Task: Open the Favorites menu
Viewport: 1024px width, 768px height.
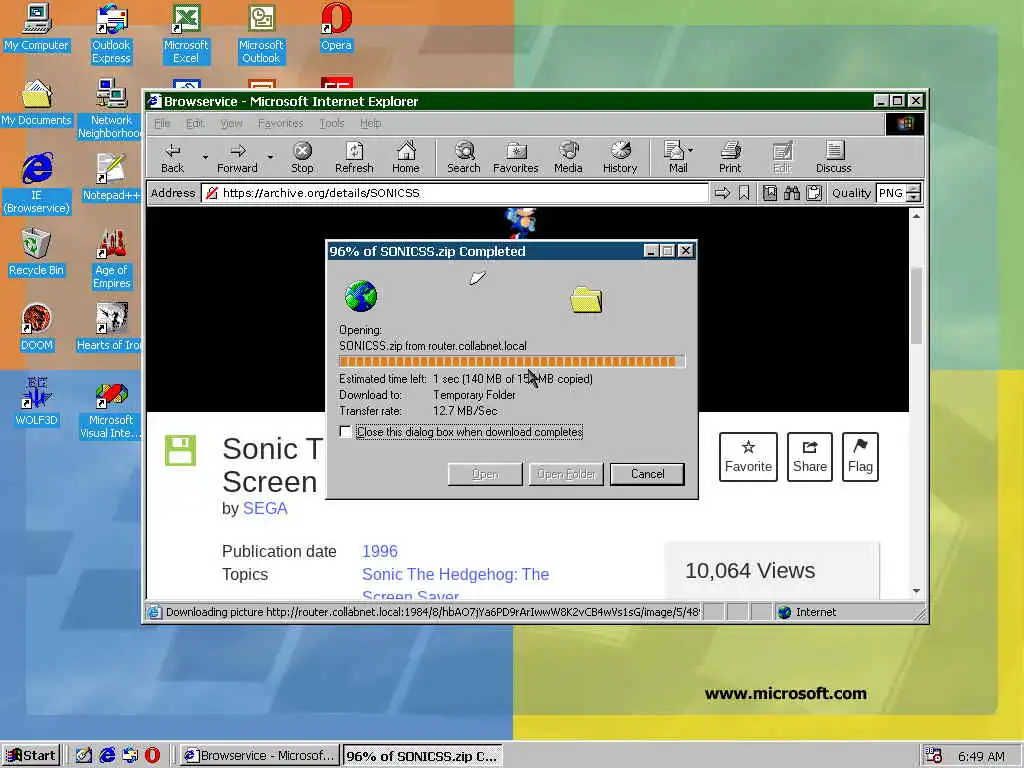Action: (280, 123)
